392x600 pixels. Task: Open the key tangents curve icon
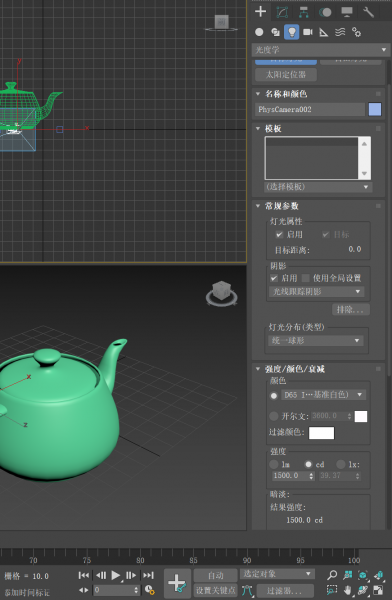click(247, 590)
